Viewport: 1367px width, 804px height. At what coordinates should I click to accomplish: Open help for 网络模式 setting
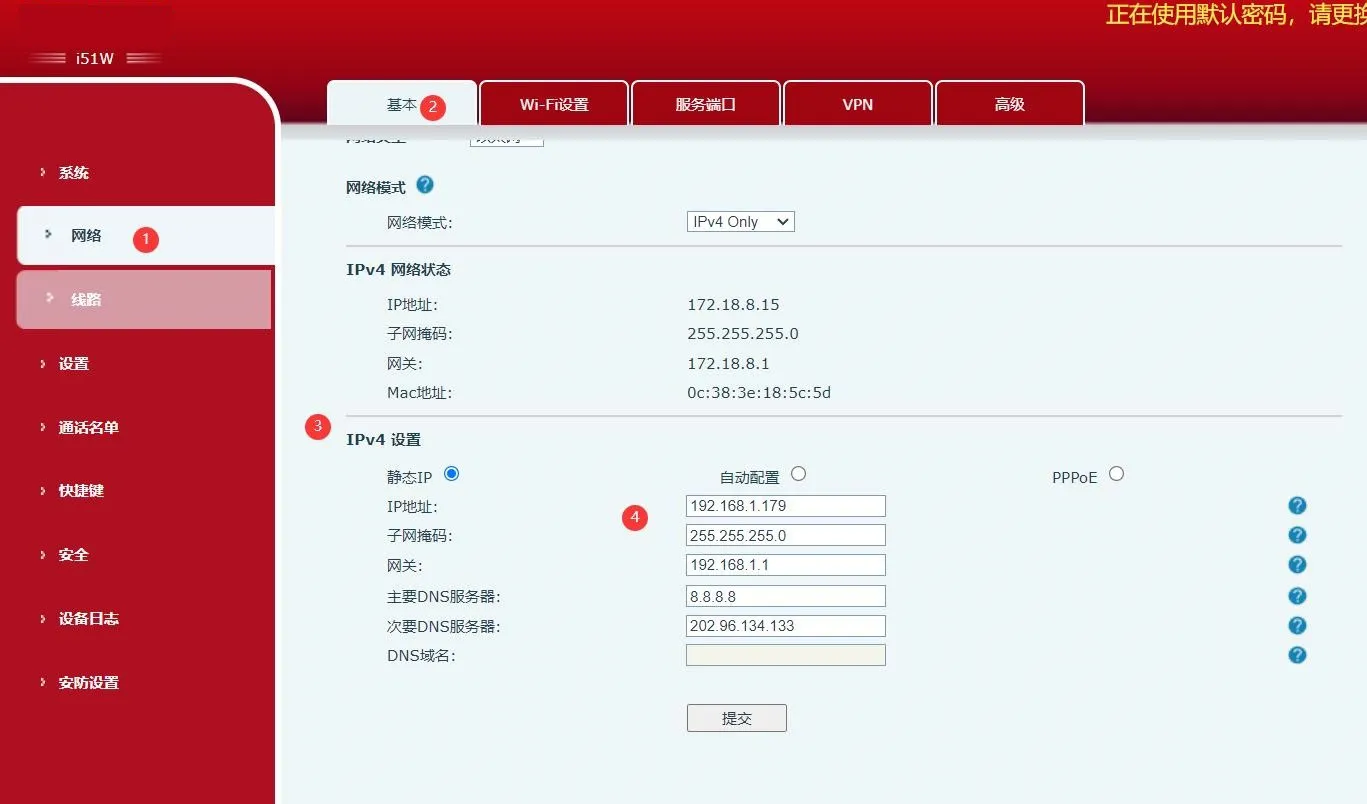(424, 184)
